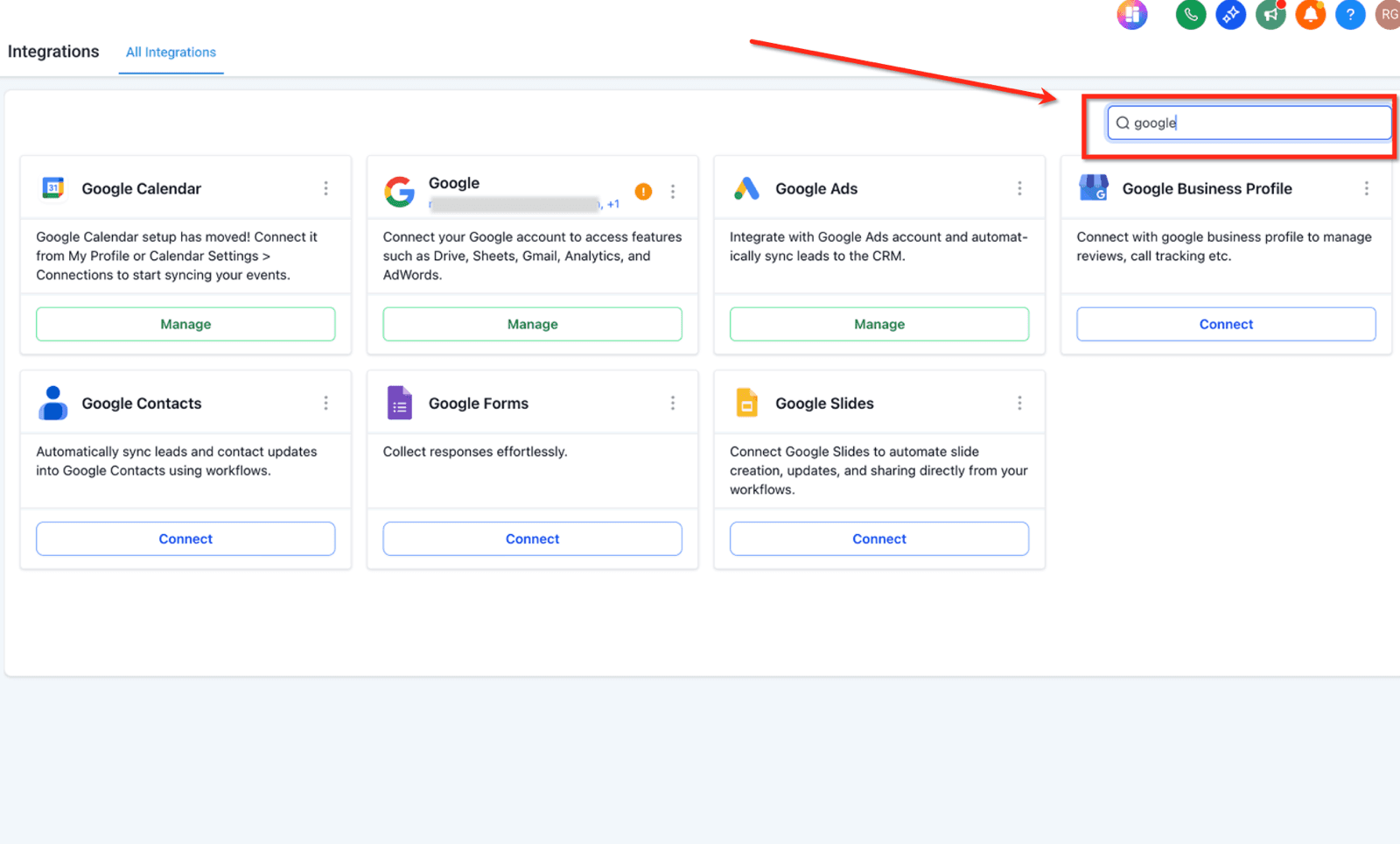Click the Google Calendar logo icon
Screen dimensions: 1400x844
pyautogui.click(x=53, y=187)
